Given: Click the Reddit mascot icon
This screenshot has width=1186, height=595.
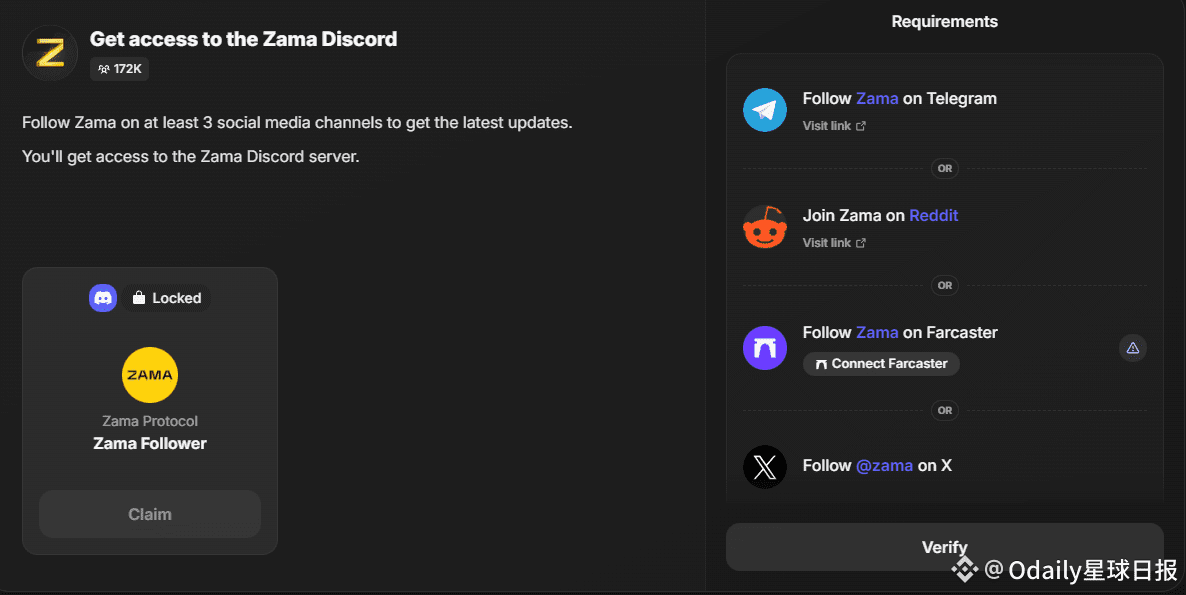Looking at the screenshot, I should tap(765, 227).
